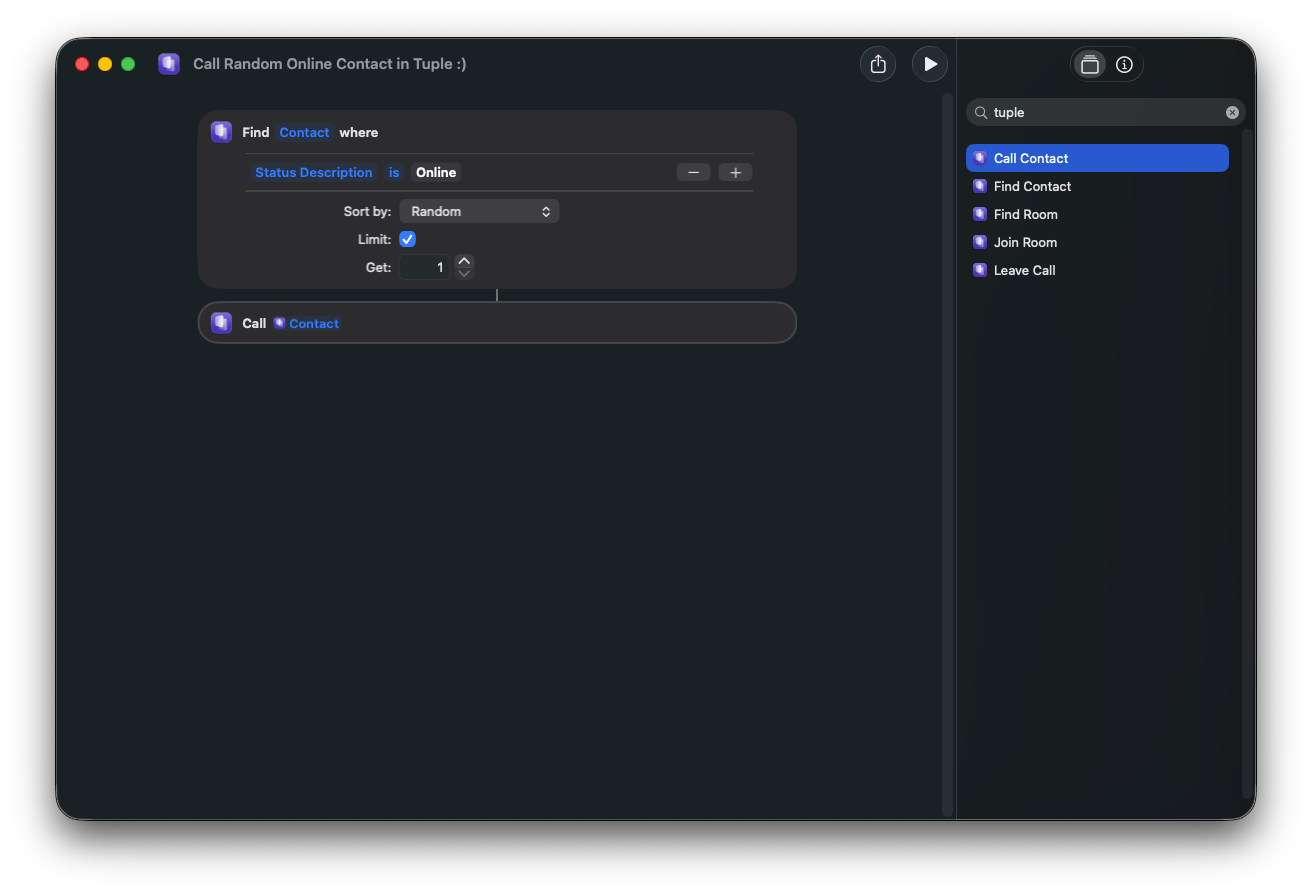Click shortcut icon next to title

tap(169, 64)
